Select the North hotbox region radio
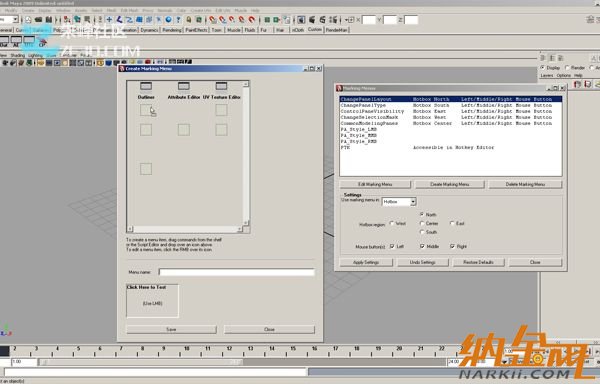 tap(422, 215)
